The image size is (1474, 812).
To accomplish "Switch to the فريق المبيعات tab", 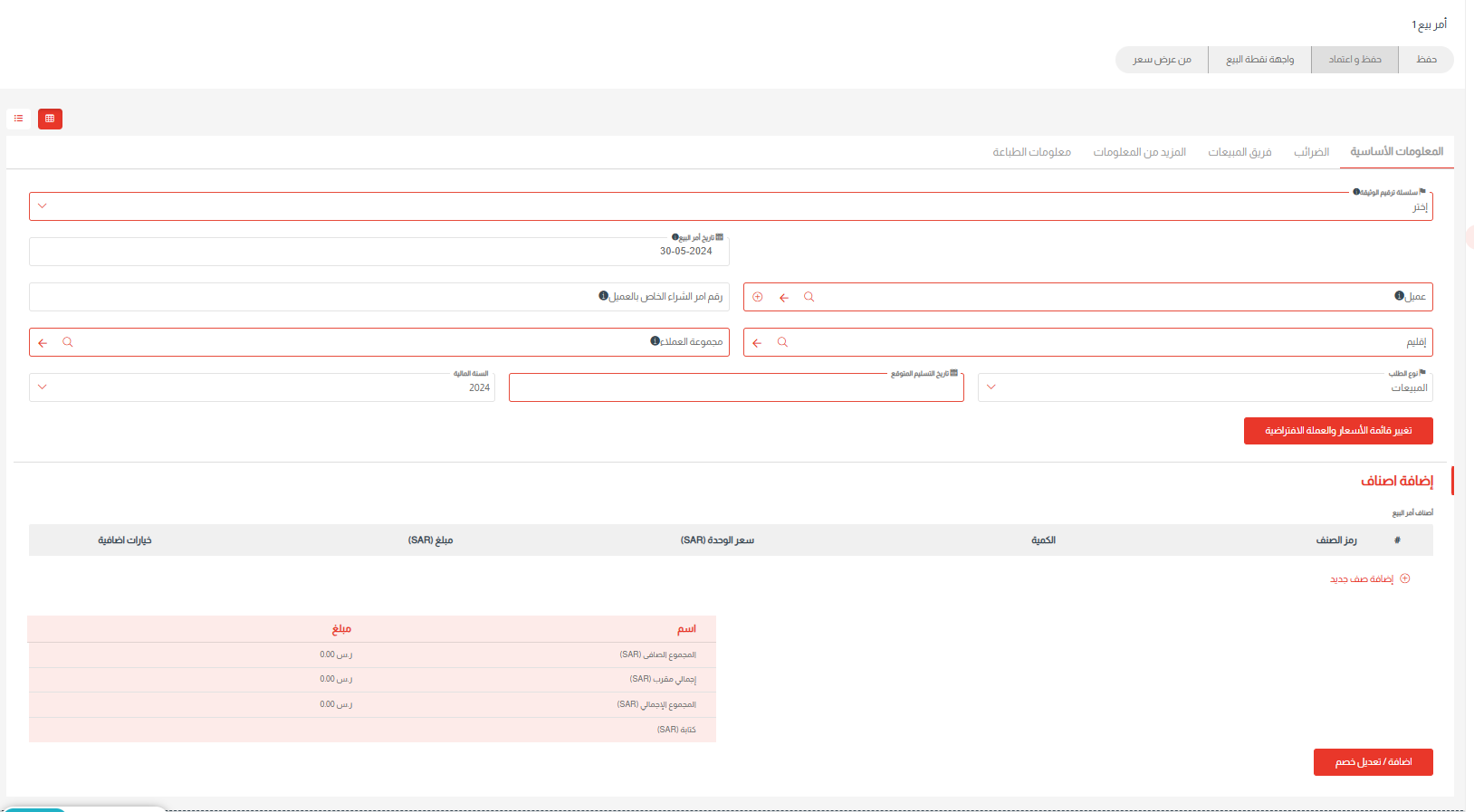I will [x=1239, y=152].
